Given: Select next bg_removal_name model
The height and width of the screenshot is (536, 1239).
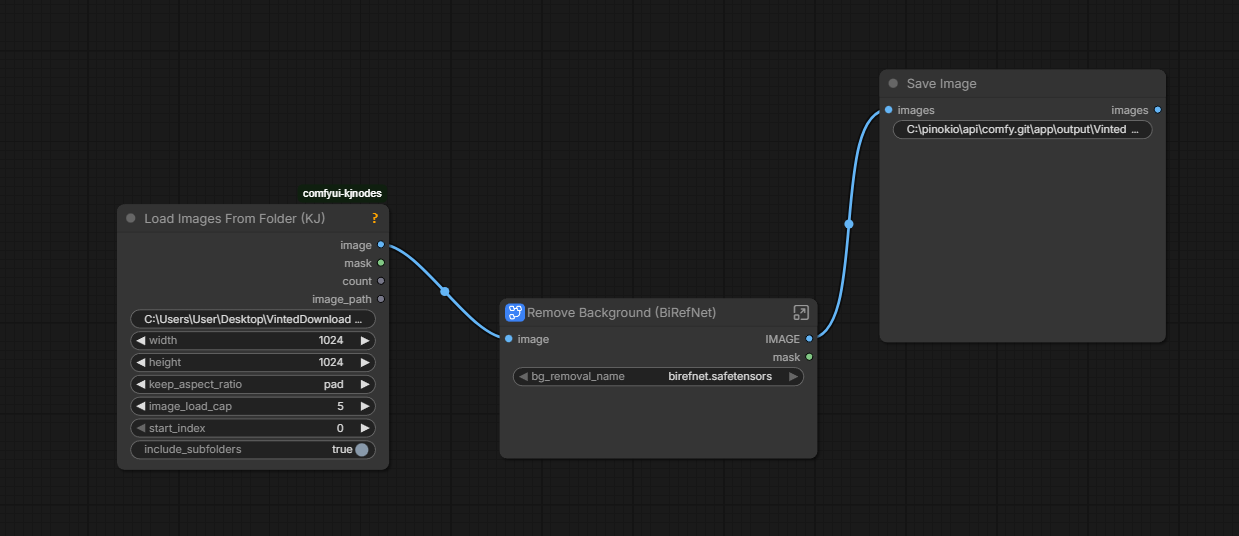Looking at the screenshot, I should tap(793, 376).
